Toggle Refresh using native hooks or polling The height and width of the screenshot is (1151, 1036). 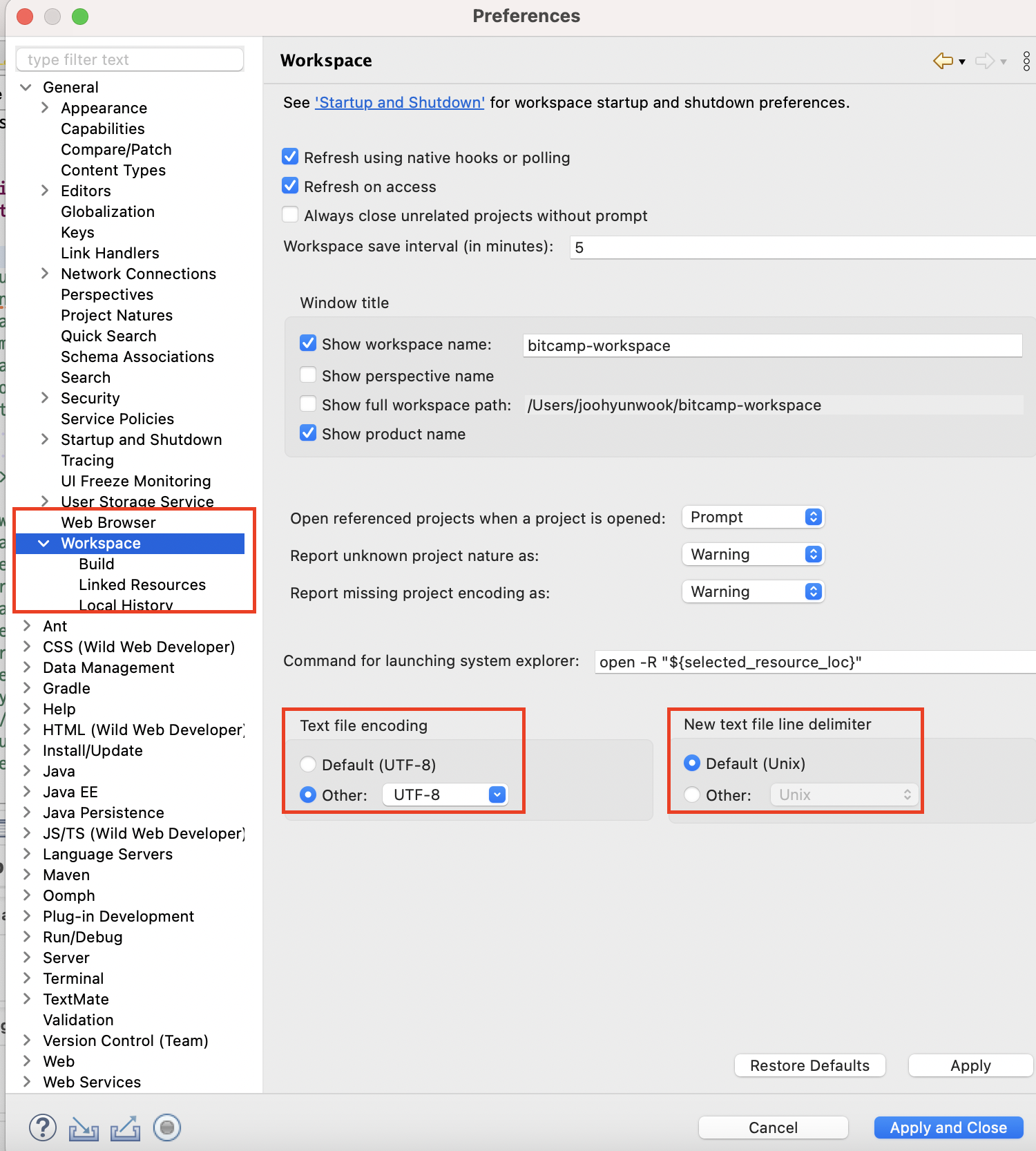click(290, 157)
